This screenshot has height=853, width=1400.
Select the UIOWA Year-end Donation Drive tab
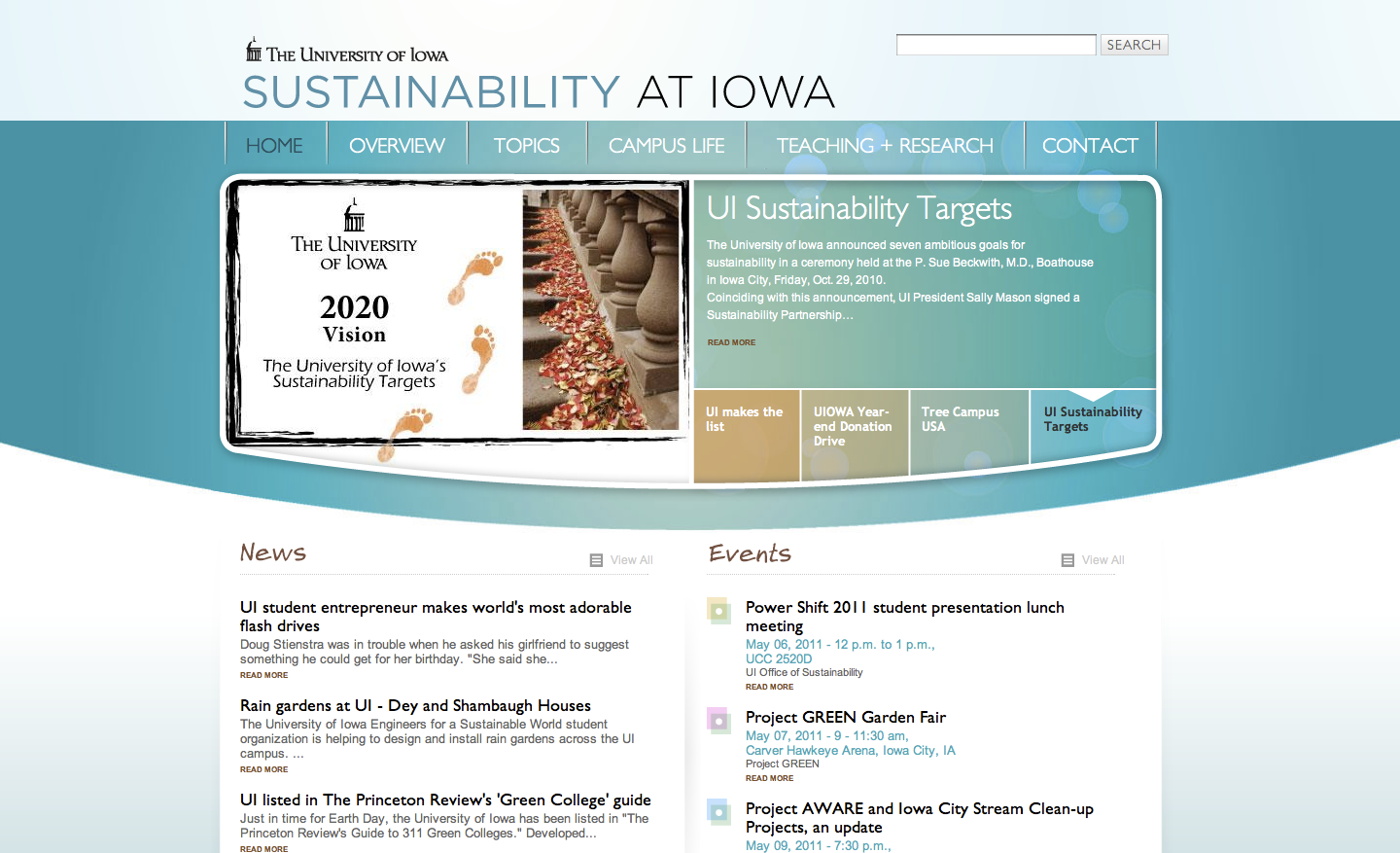(855, 433)
